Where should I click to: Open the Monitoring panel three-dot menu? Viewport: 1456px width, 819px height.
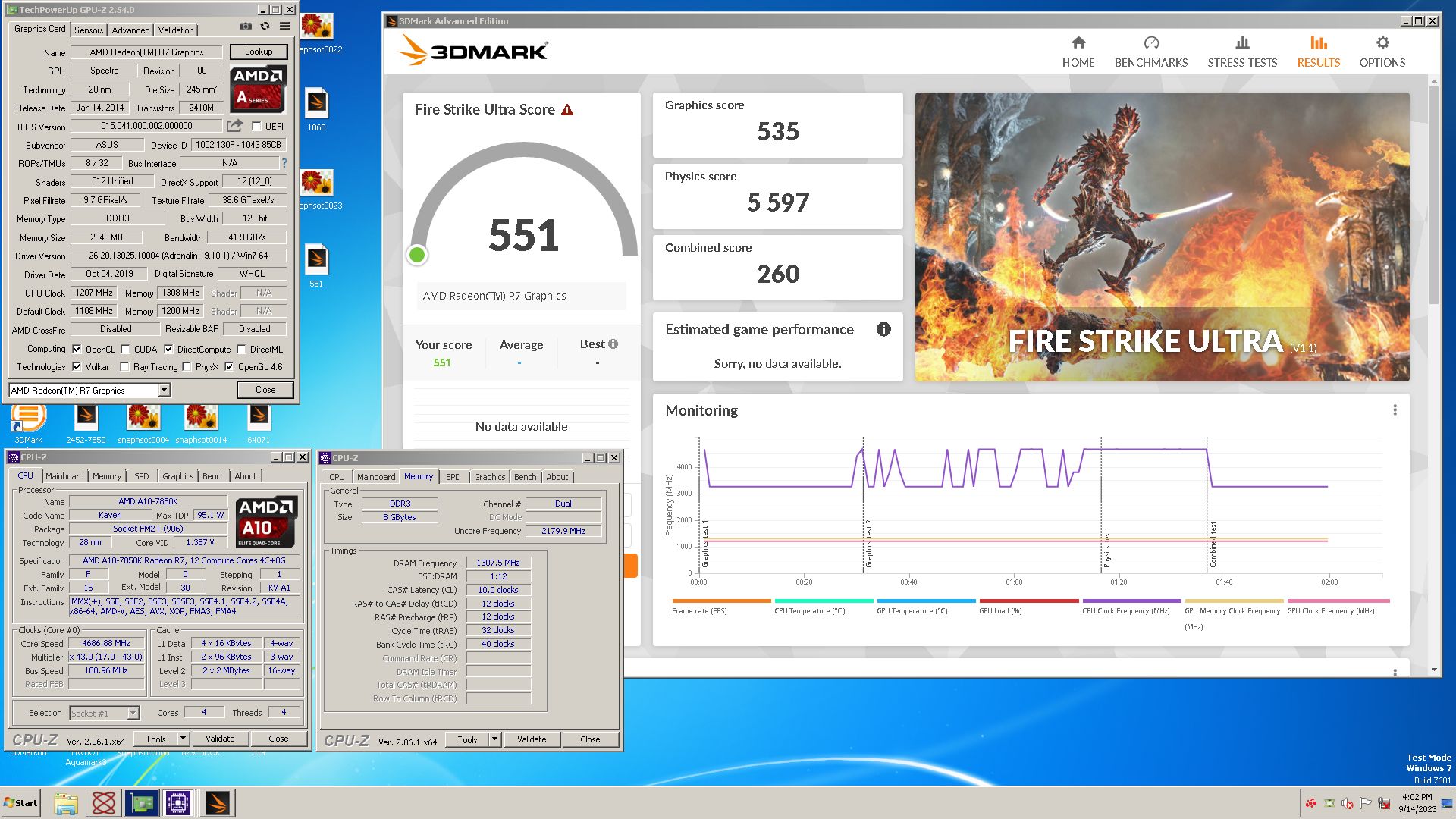click(1395, 410)
